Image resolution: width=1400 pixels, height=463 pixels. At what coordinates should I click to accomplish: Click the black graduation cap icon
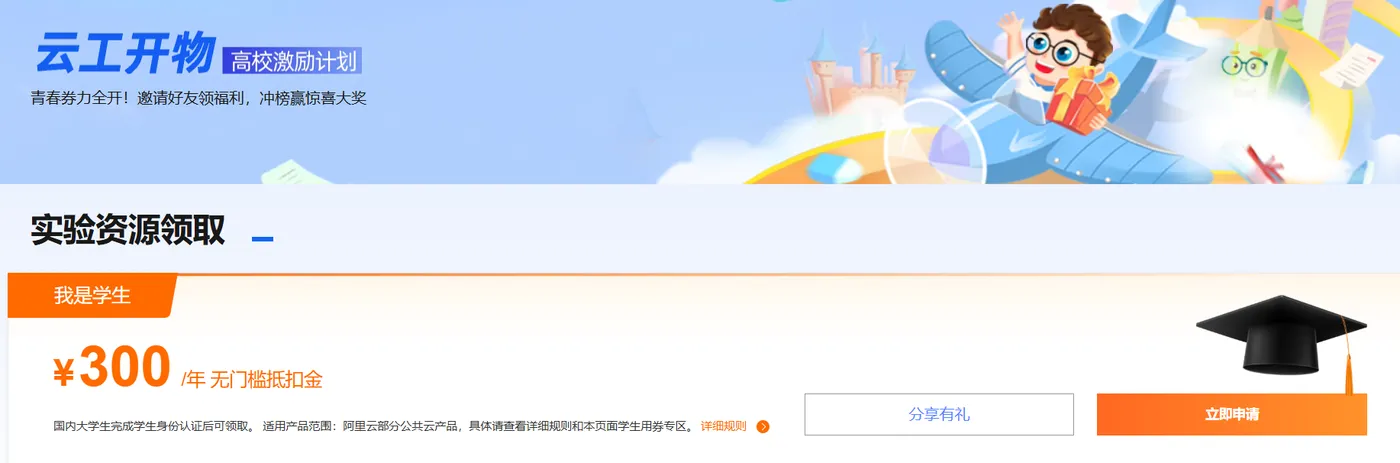(1281, 338)
